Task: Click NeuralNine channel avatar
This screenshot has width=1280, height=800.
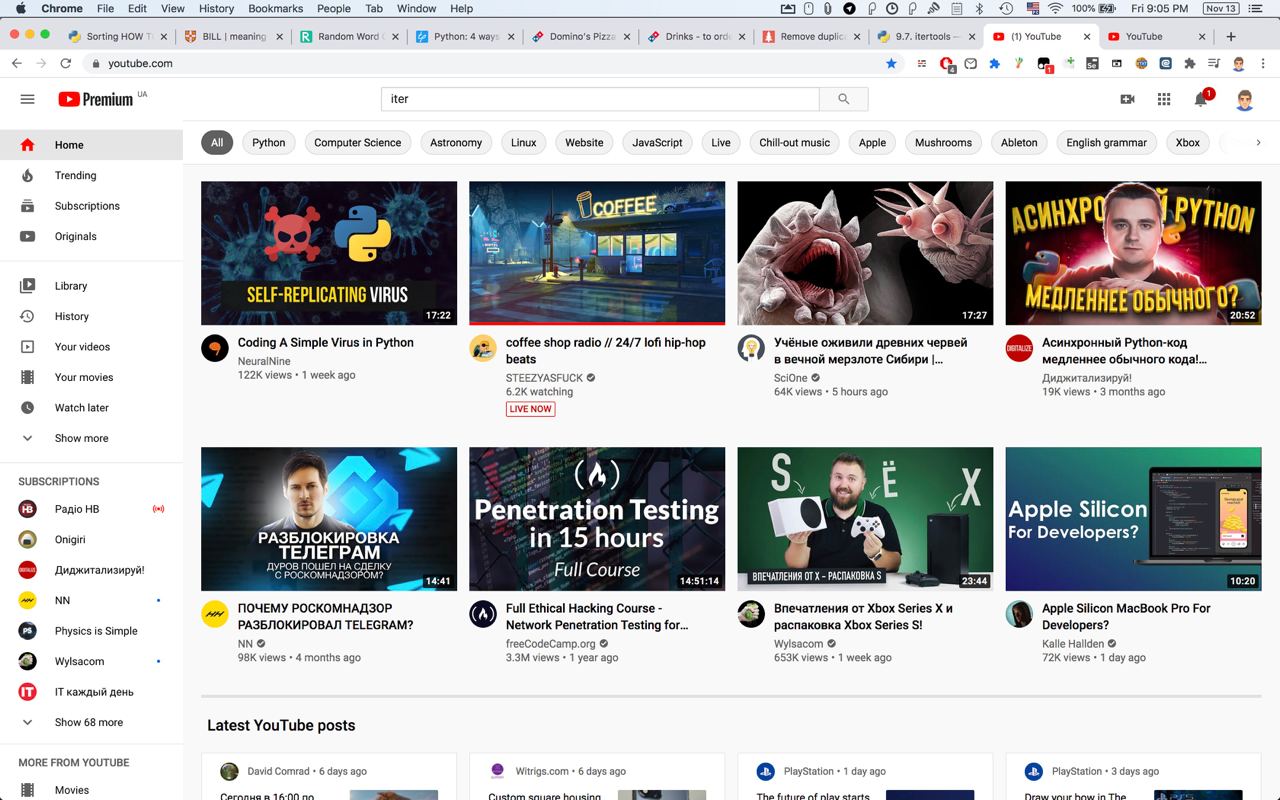Action: click(x=215, y=348)
